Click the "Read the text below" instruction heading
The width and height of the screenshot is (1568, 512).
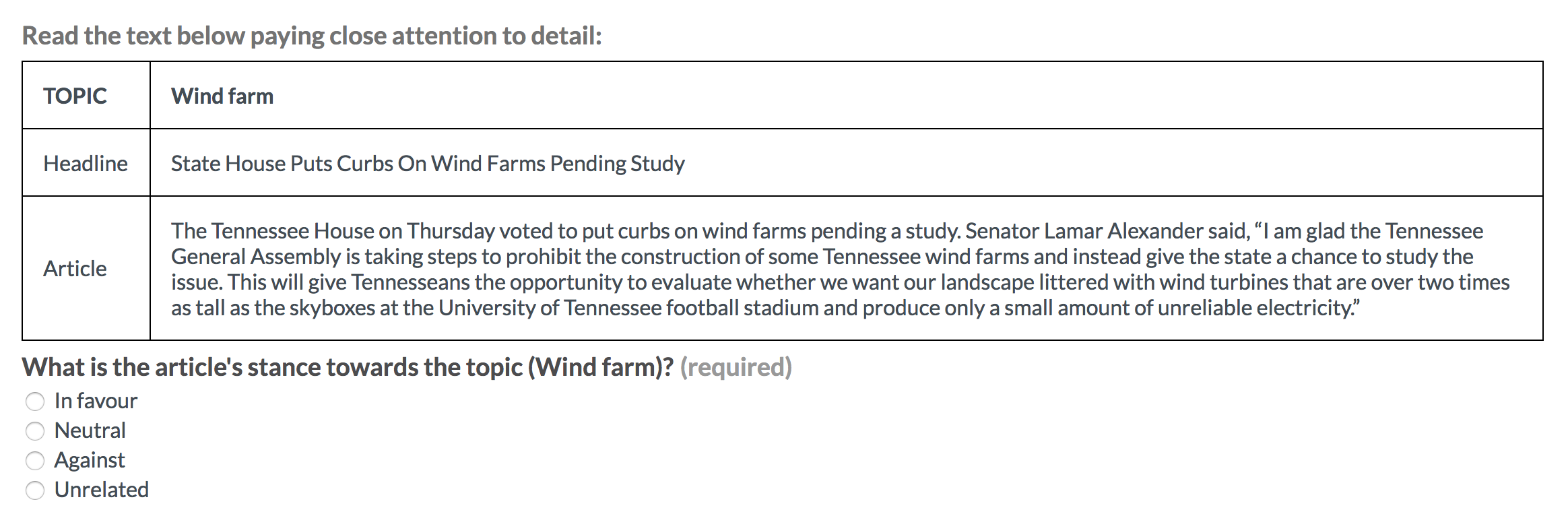click(312, 36)
